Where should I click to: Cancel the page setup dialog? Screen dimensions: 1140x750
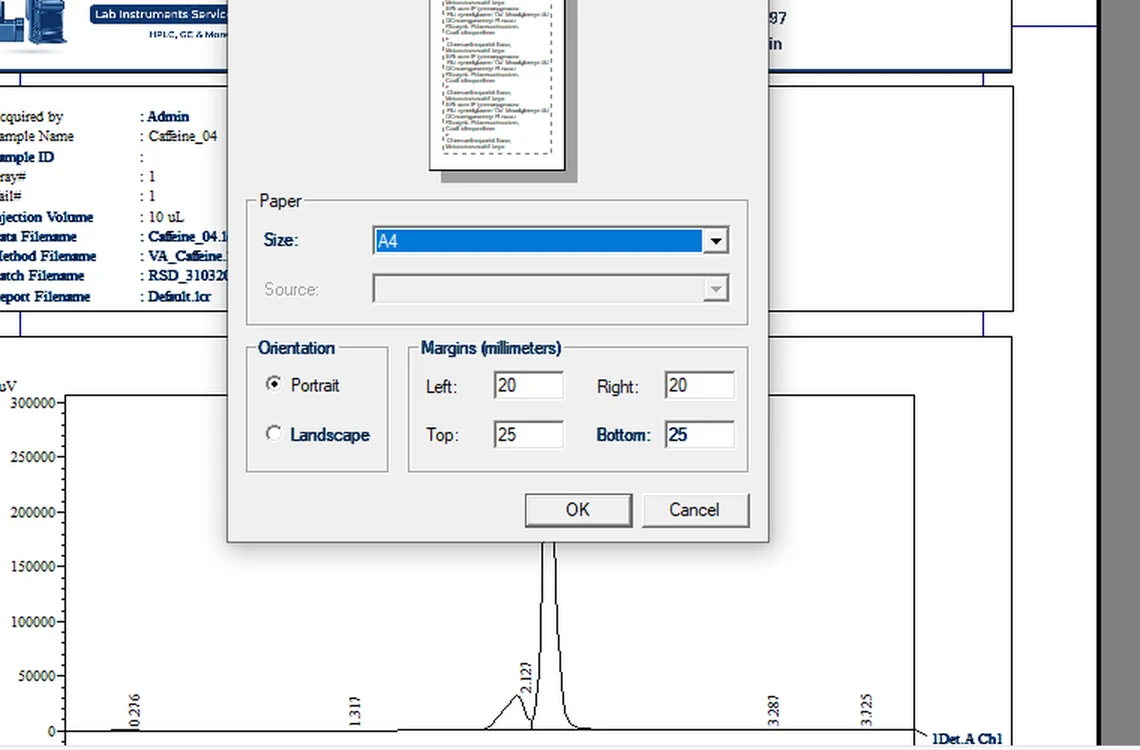[x=695, y=510]
